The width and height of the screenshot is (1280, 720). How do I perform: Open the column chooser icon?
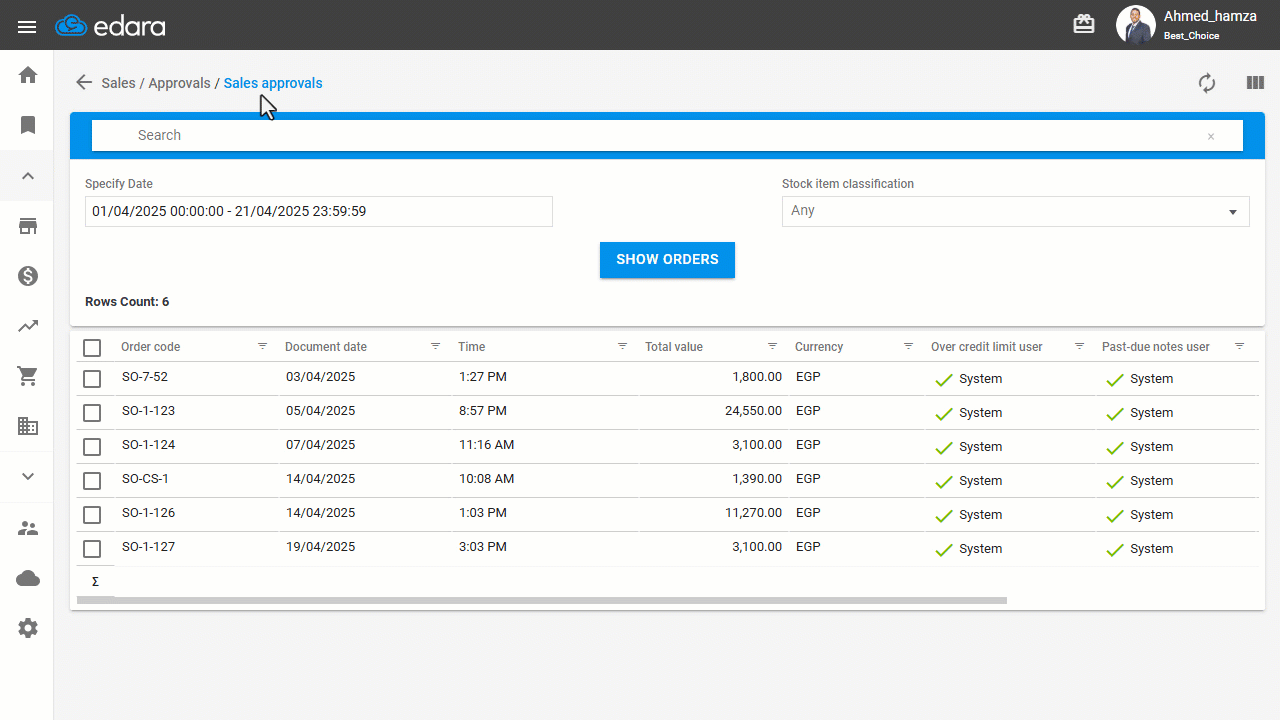[1255, 83]
